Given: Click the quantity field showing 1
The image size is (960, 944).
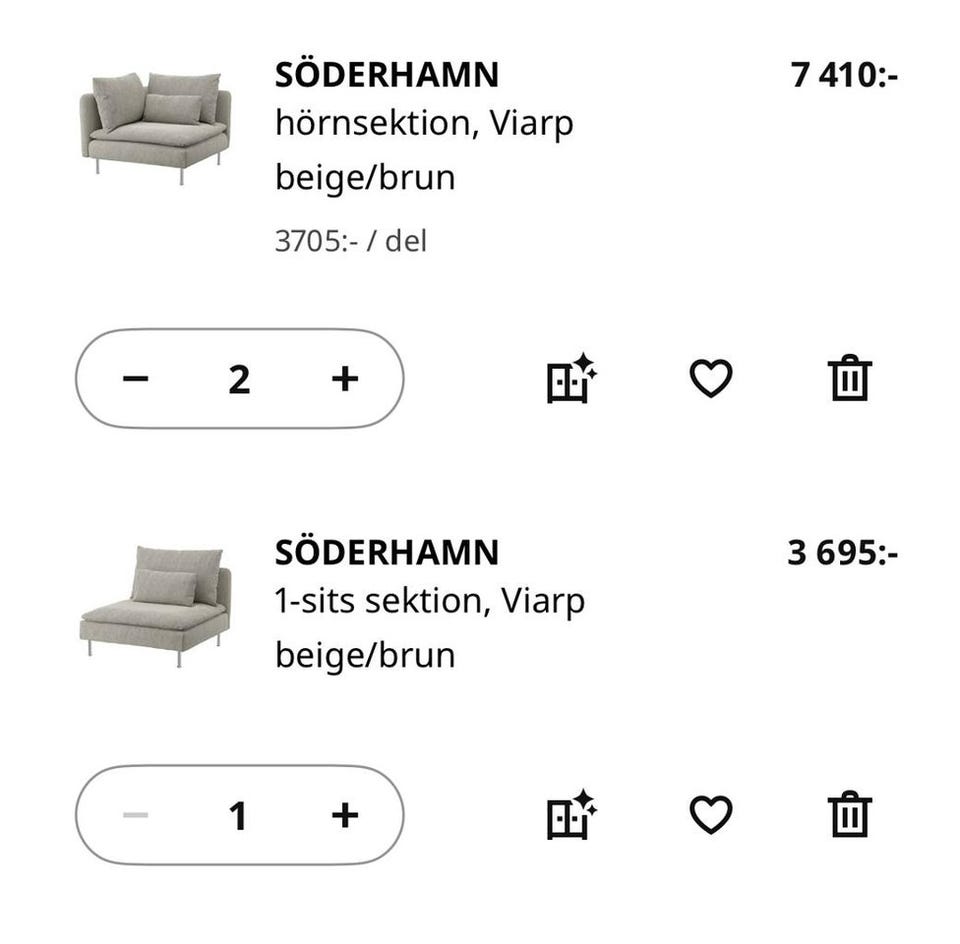Looking at the screenshot, I should click(238, 816).
